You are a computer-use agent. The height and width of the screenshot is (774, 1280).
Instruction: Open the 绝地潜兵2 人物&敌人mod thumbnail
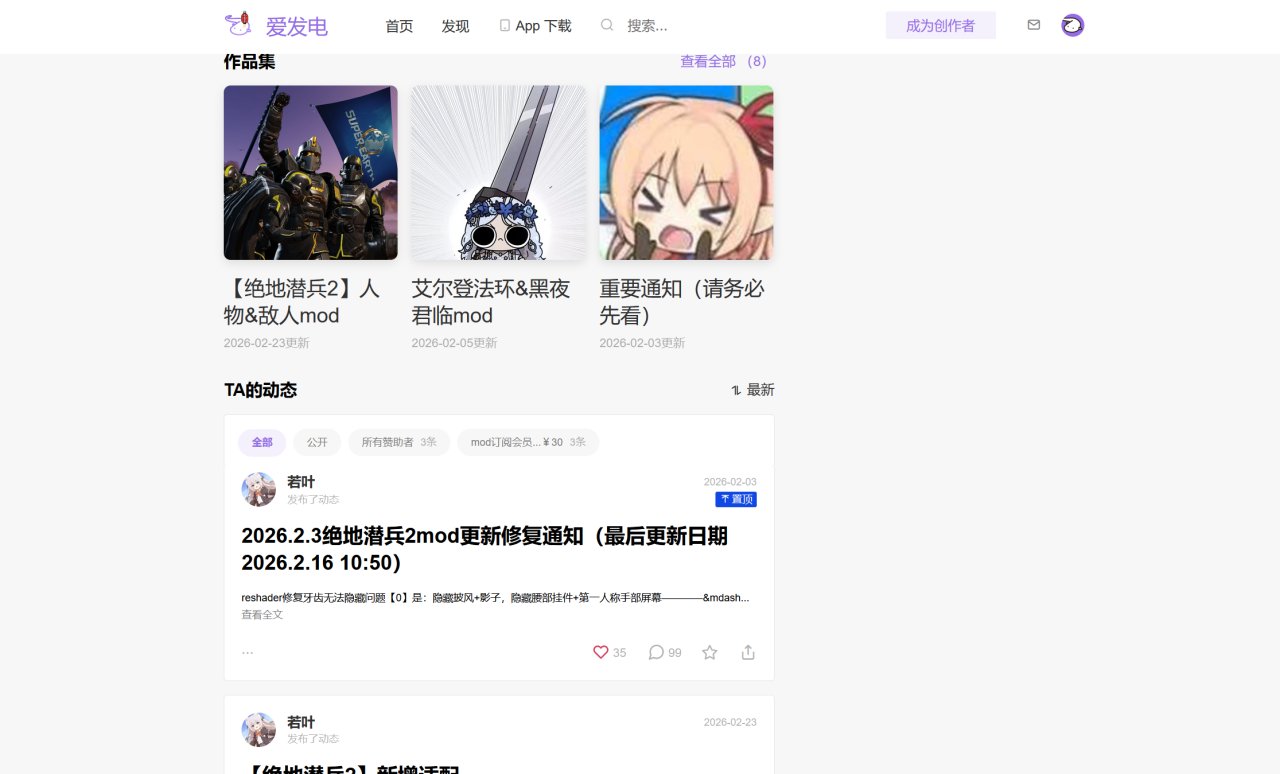click(x=311, y=172)
